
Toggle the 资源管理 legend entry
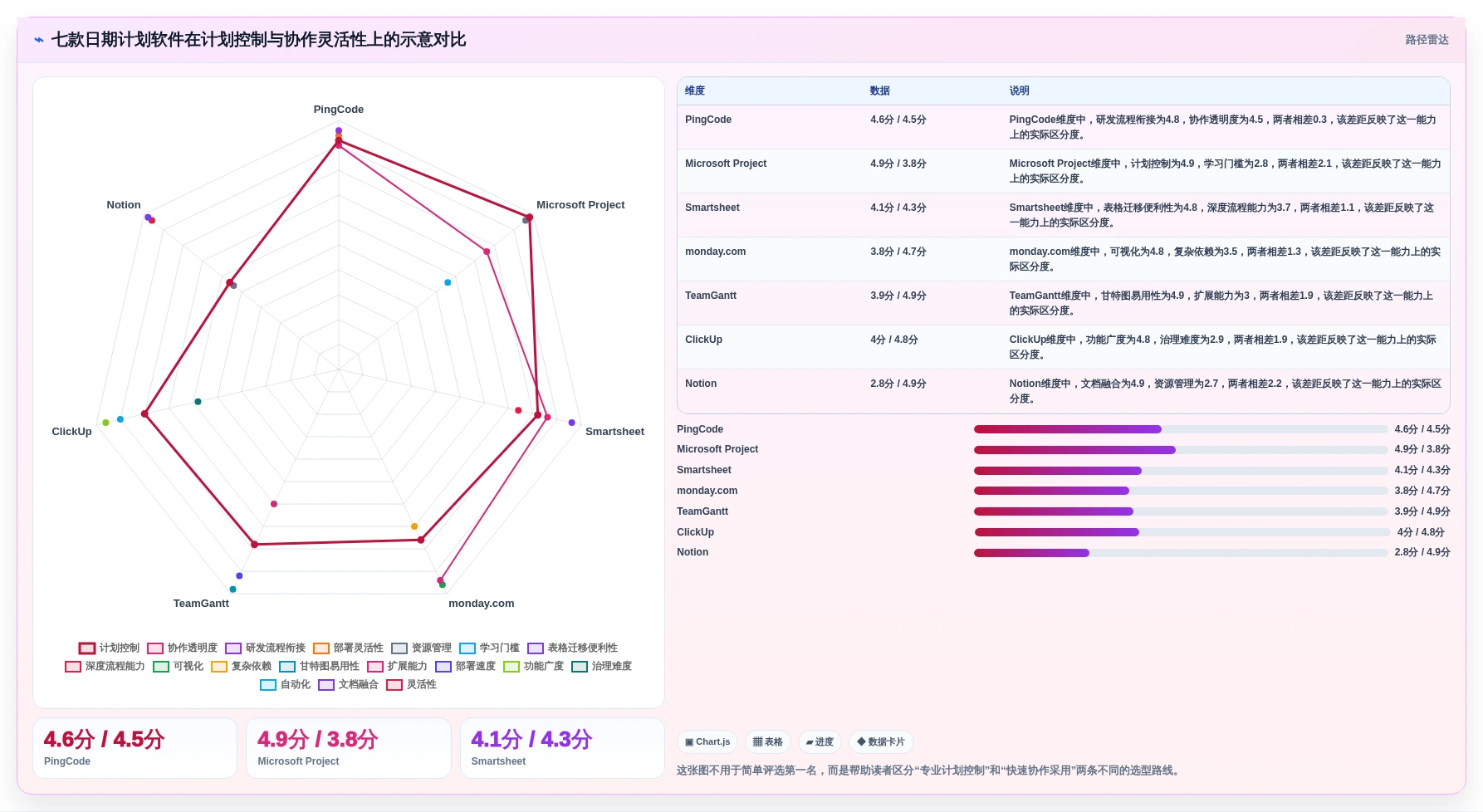[422, 648]
